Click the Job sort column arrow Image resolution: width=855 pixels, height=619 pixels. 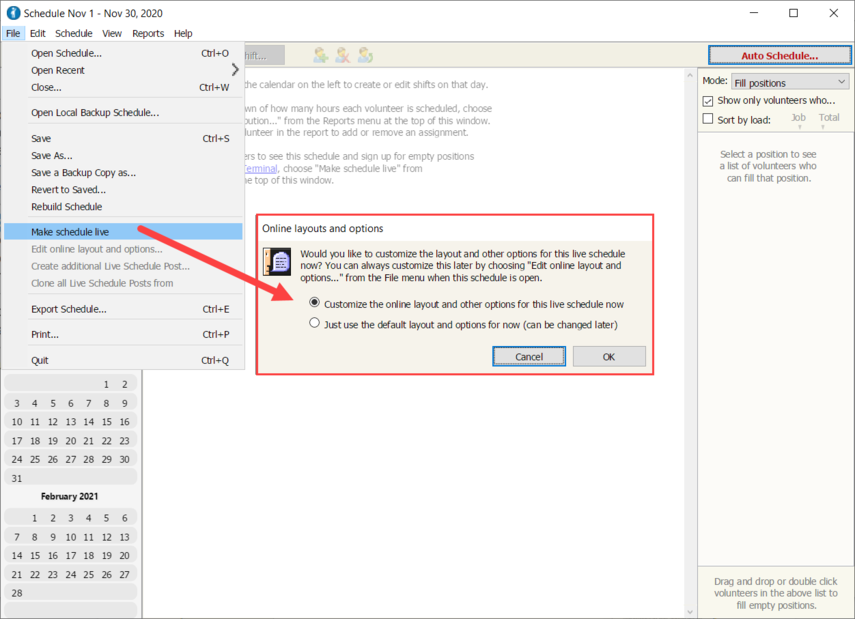[800, 127]
